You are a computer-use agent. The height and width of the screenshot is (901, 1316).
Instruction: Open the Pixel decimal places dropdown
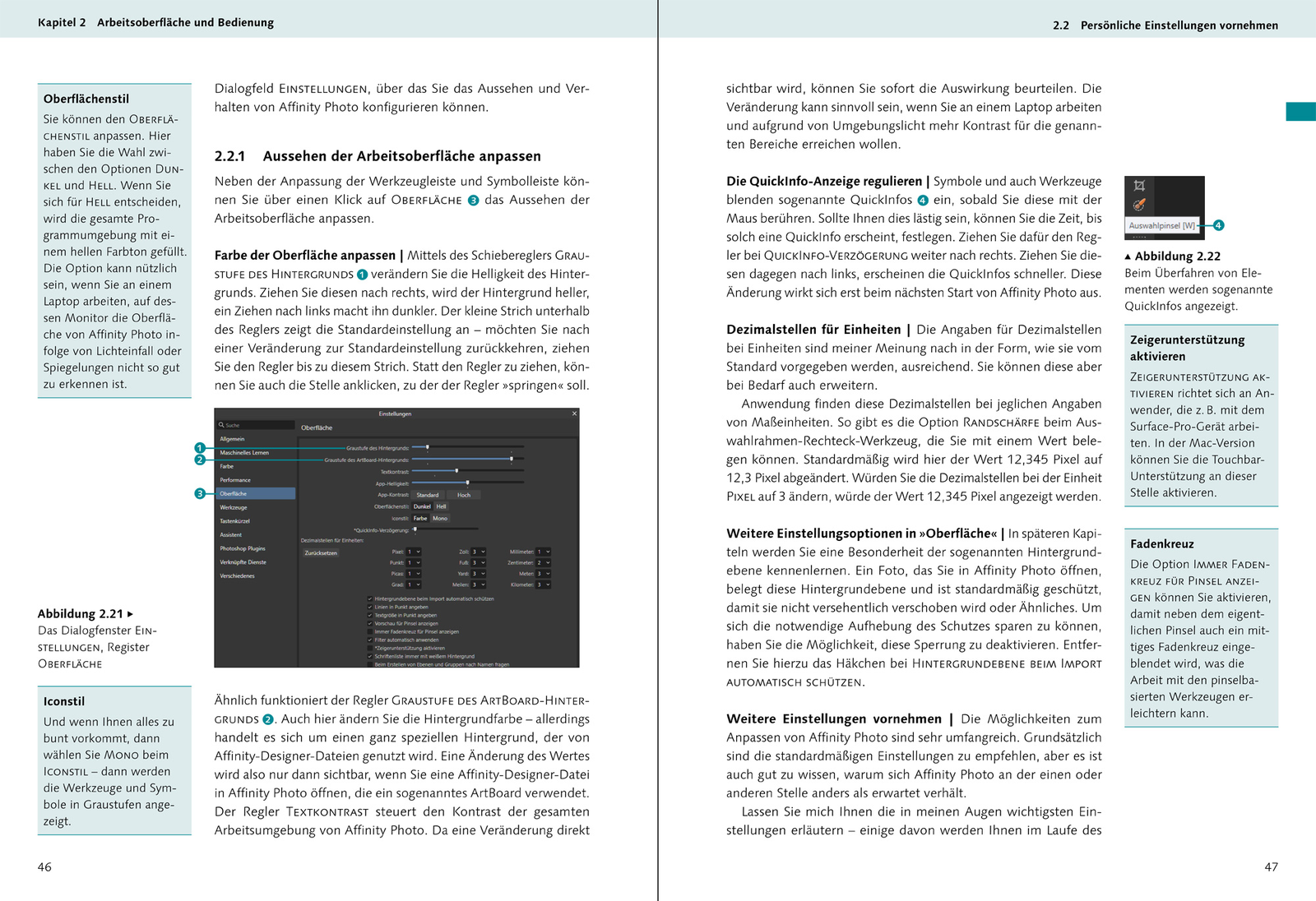414,552
